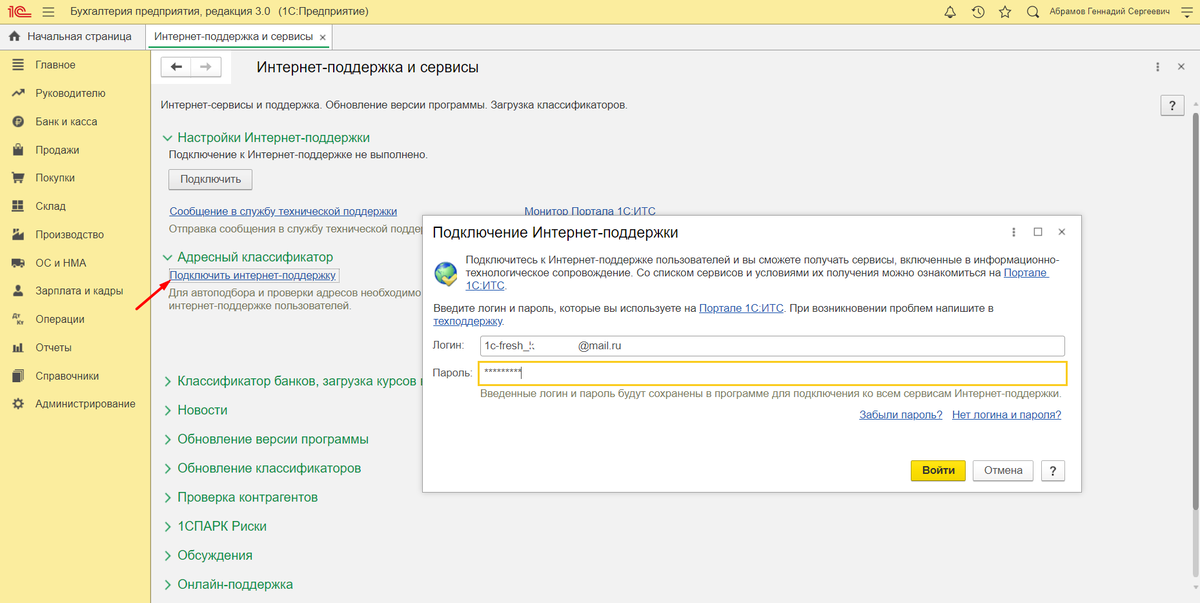Click Склад icon in sidebar
This screenshot has height=603, width=1200.
[17, 206]
